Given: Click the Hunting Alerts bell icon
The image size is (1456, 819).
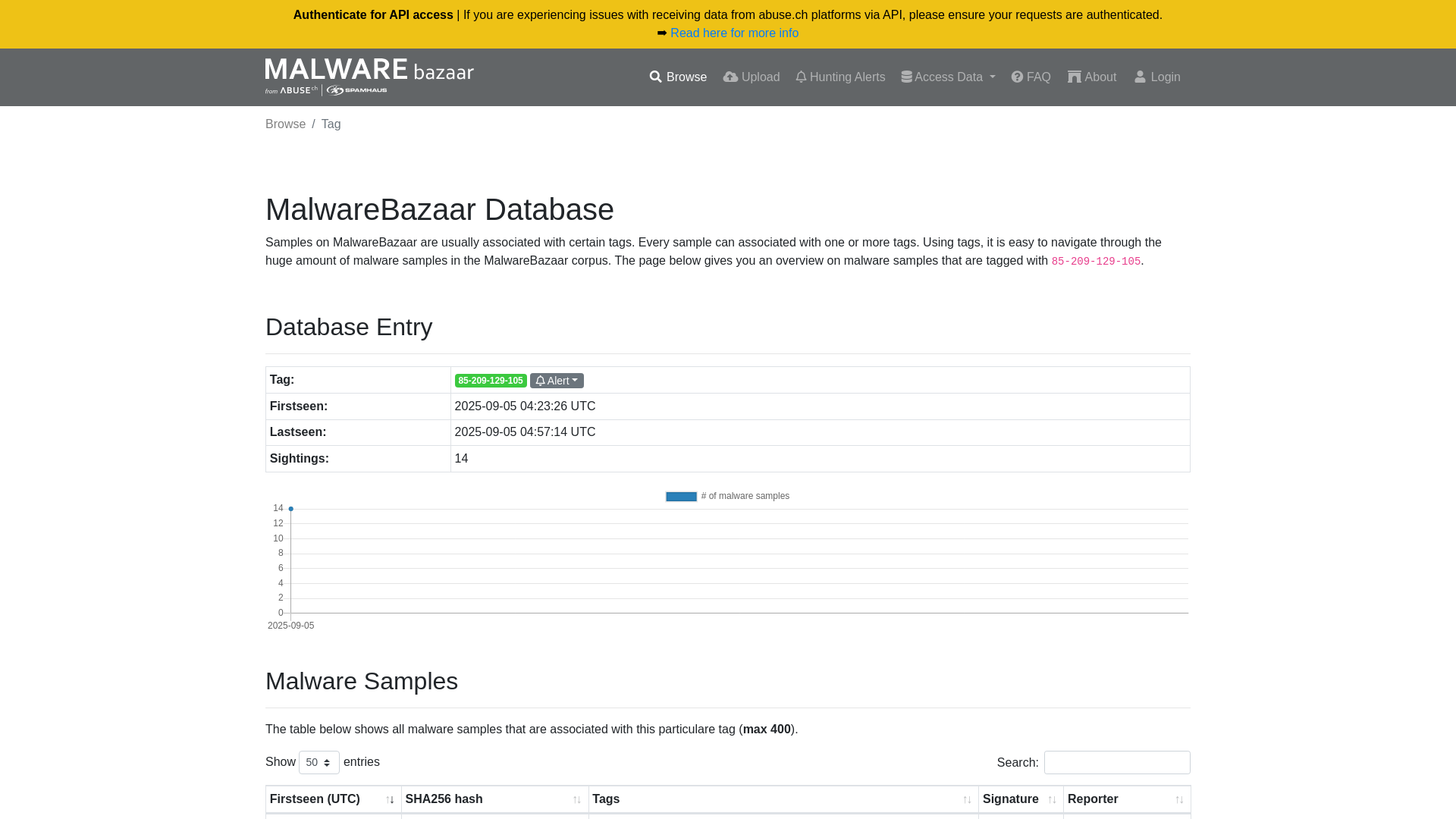Looking at the screenshot, I should (801, 77).
